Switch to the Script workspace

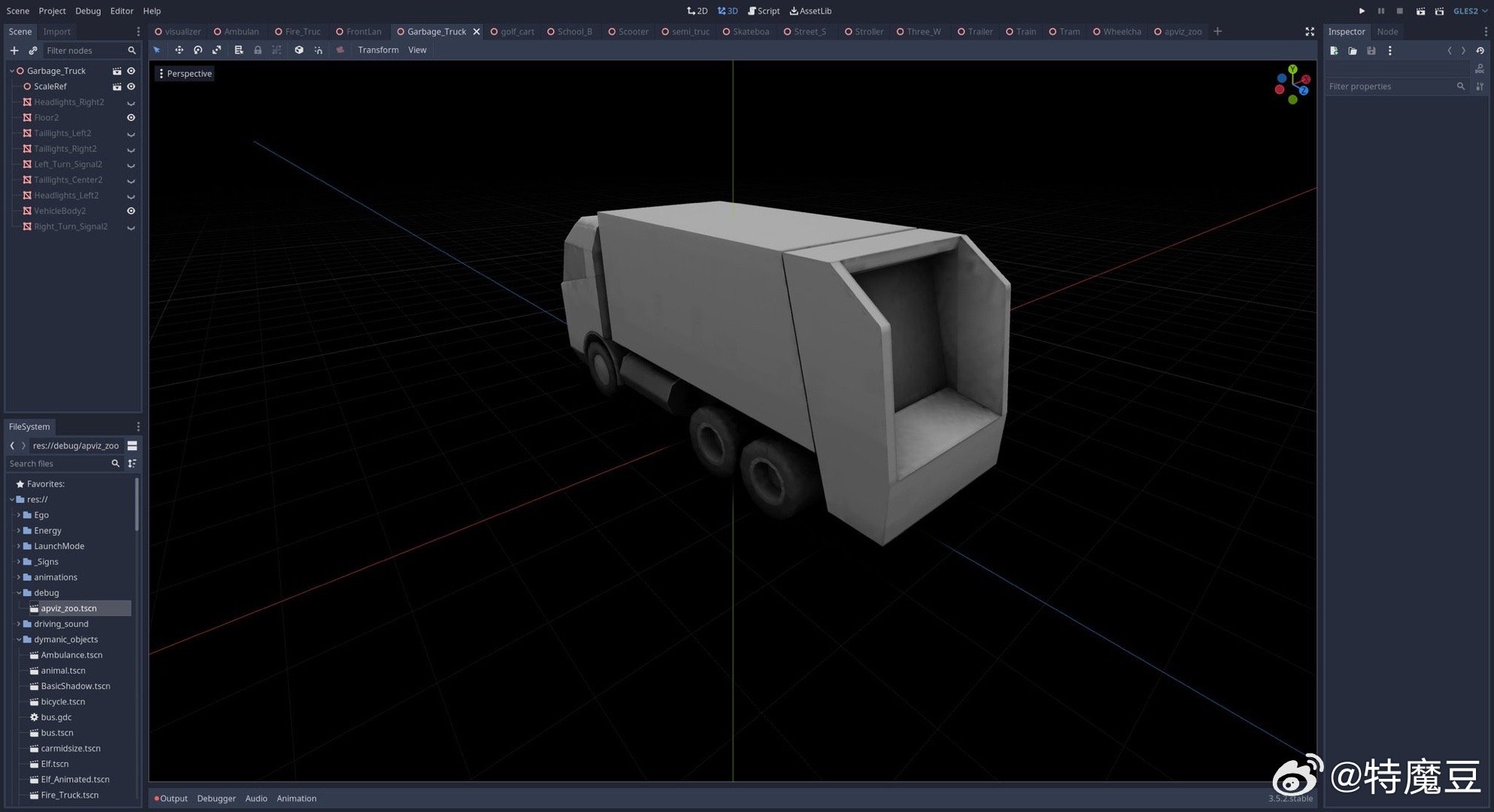click(x=764, y=11)
